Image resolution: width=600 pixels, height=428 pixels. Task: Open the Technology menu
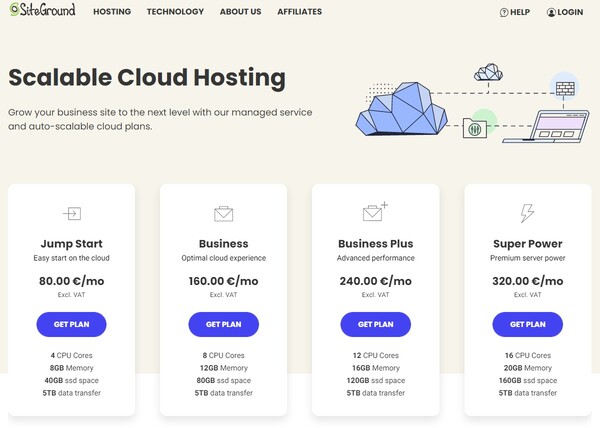point(175,13)
